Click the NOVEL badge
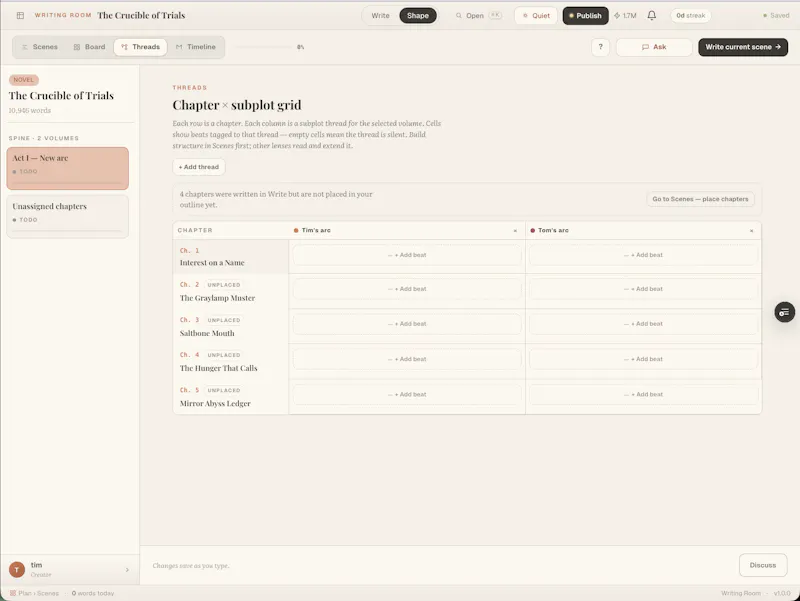This screenshot has height=601, width=800. click(x=23, y=80)
